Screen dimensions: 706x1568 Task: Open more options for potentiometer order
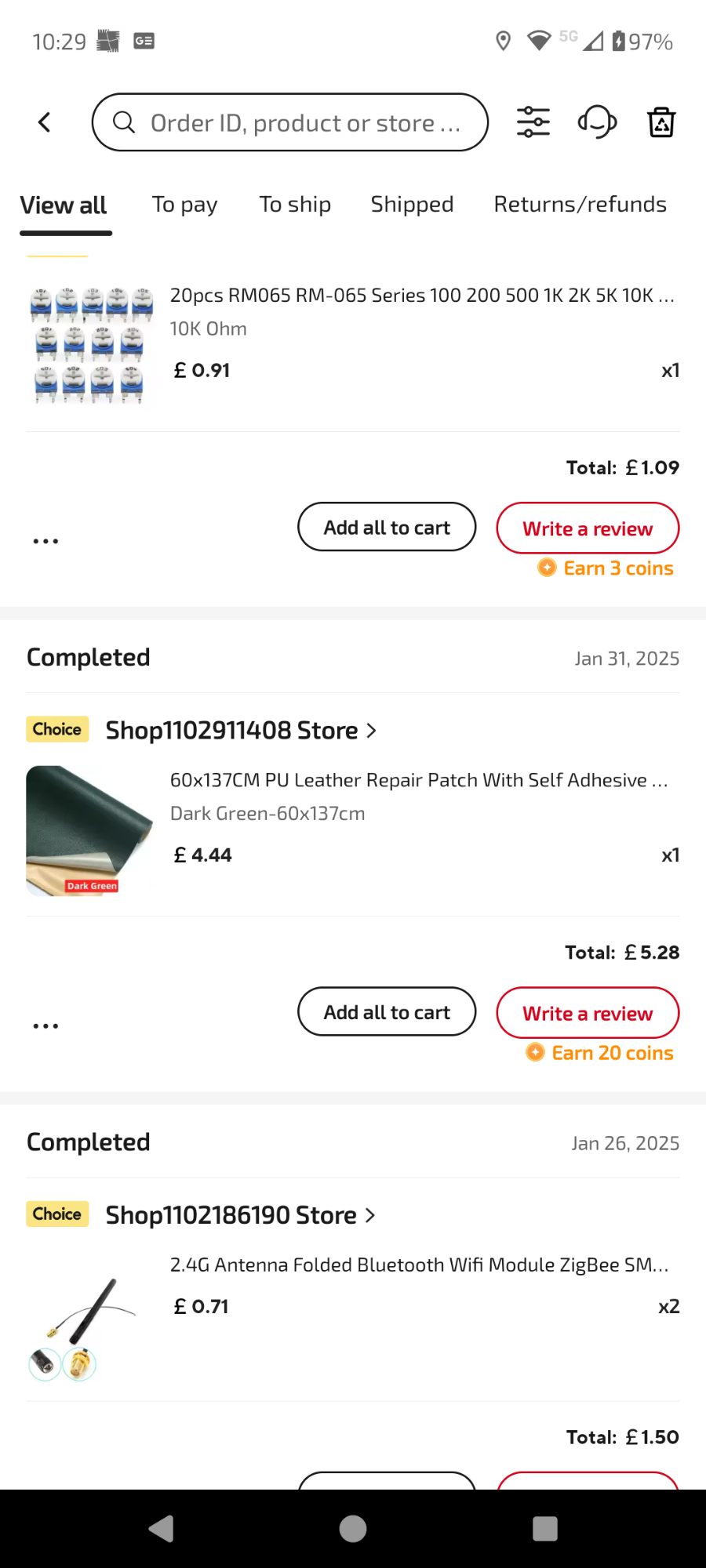point(45,541)
